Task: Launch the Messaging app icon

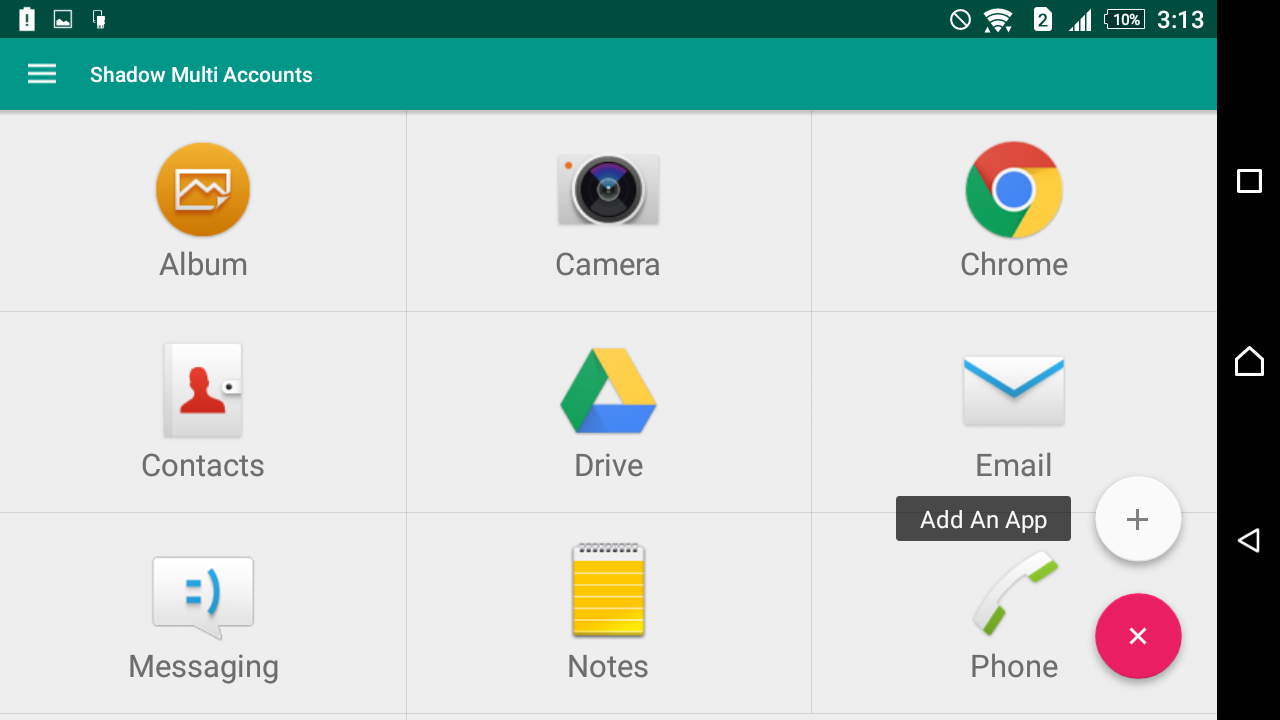Action: (203, 597)
